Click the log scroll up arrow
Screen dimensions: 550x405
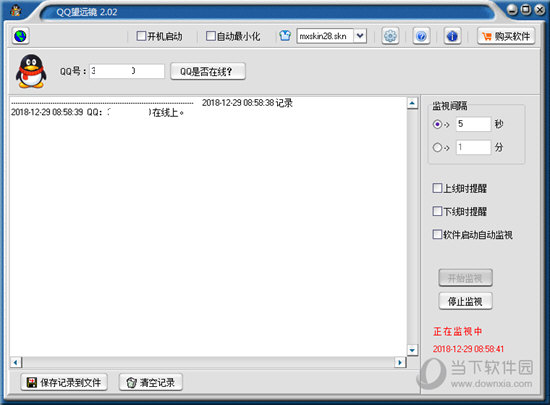[412, 103]
